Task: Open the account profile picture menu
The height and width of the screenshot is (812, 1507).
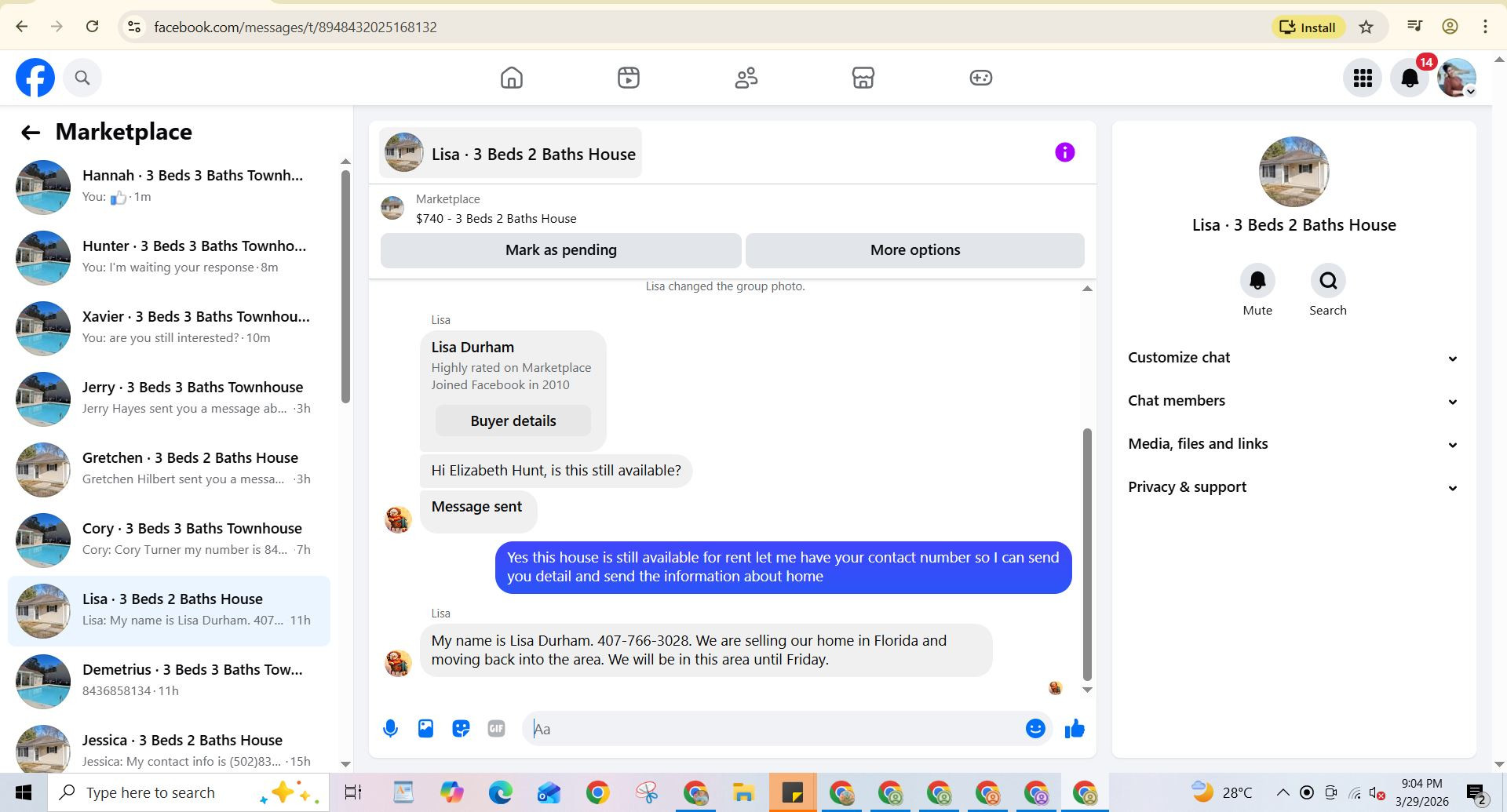Action: pos(1457,78)
